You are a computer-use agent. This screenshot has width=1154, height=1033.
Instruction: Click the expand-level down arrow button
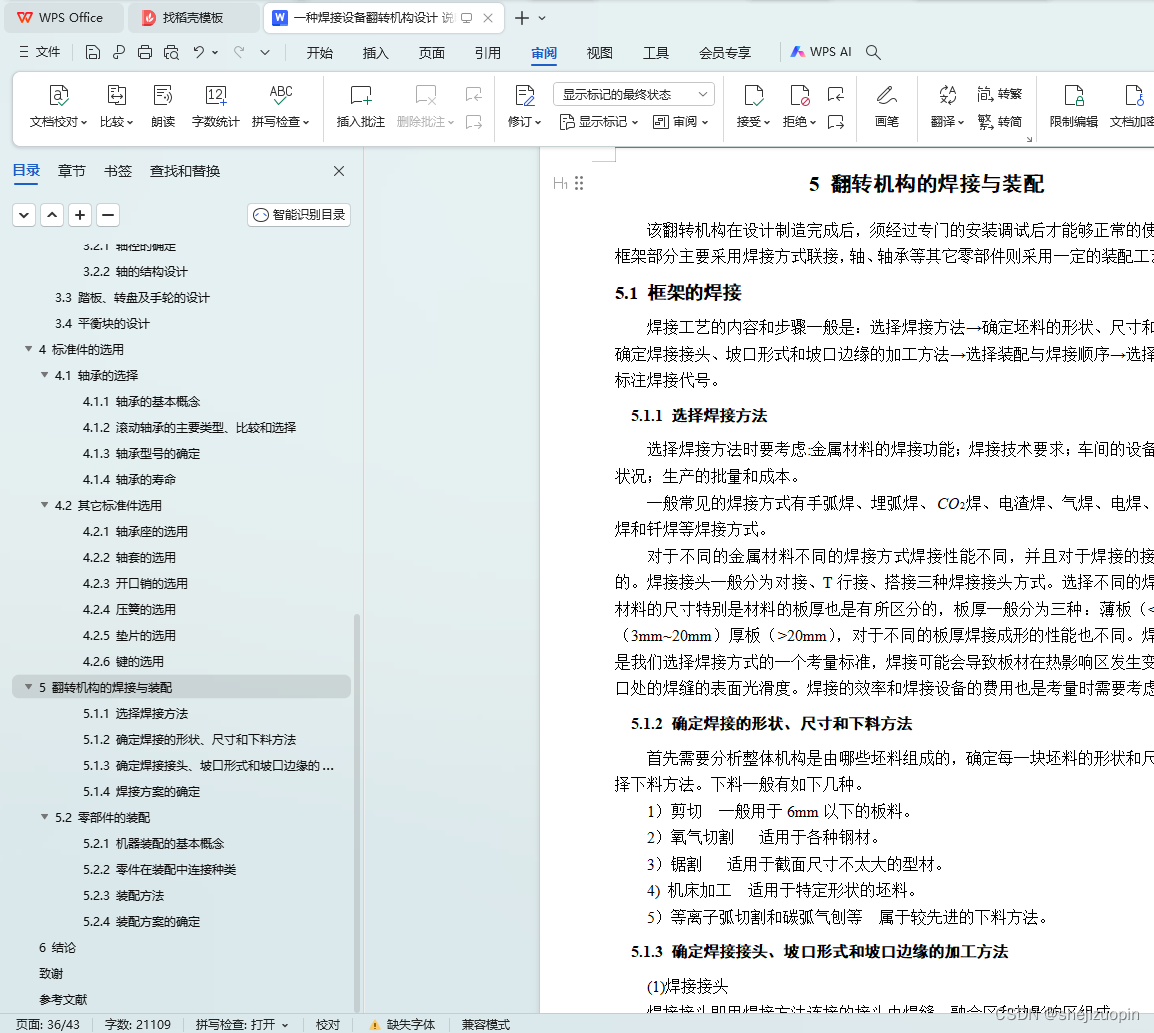pos(24,215)
